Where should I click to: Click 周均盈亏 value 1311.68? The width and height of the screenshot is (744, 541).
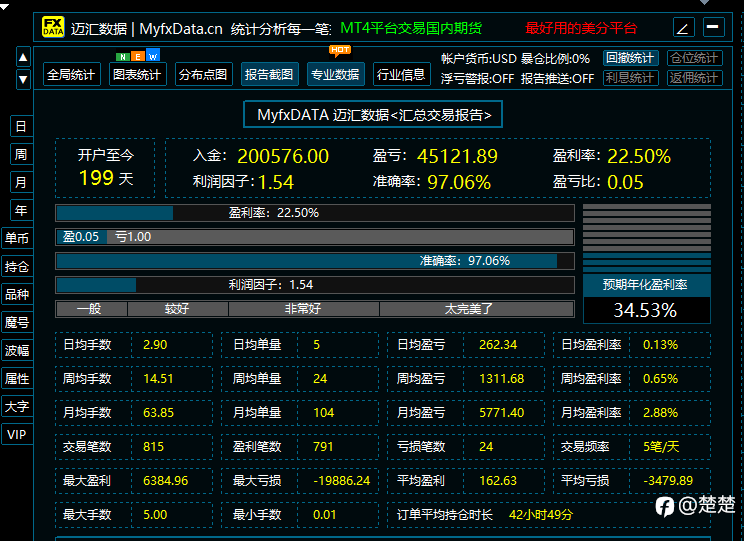pyautogui.click(x=502, y=379)
